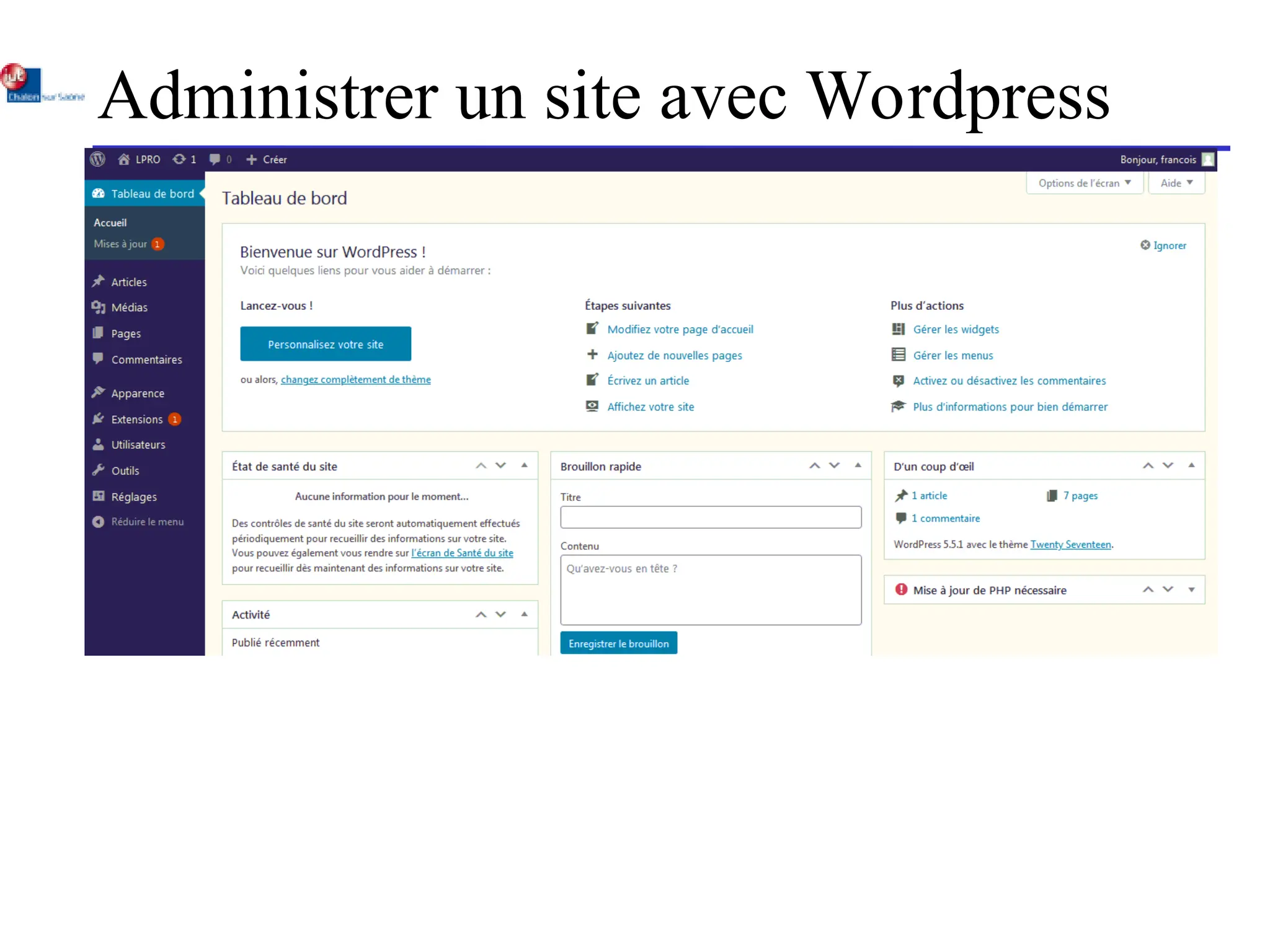Open Tableau de bord sidebar menu
The width and height of the screenshot is (1270, 952).
pyautogui.click(x=144, y=193)
